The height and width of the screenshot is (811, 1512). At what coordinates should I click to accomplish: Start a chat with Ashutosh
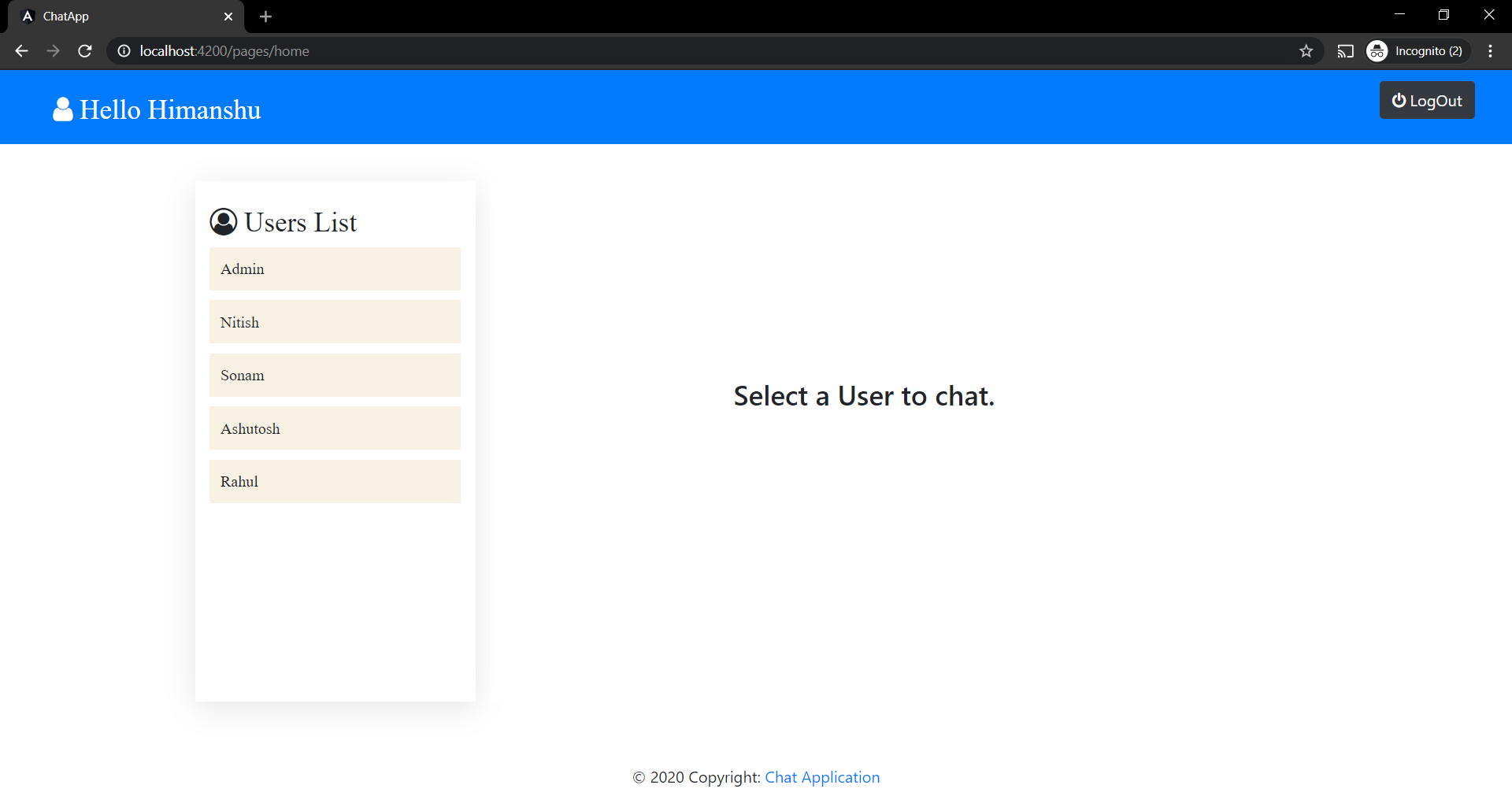(x=335, y=428)
